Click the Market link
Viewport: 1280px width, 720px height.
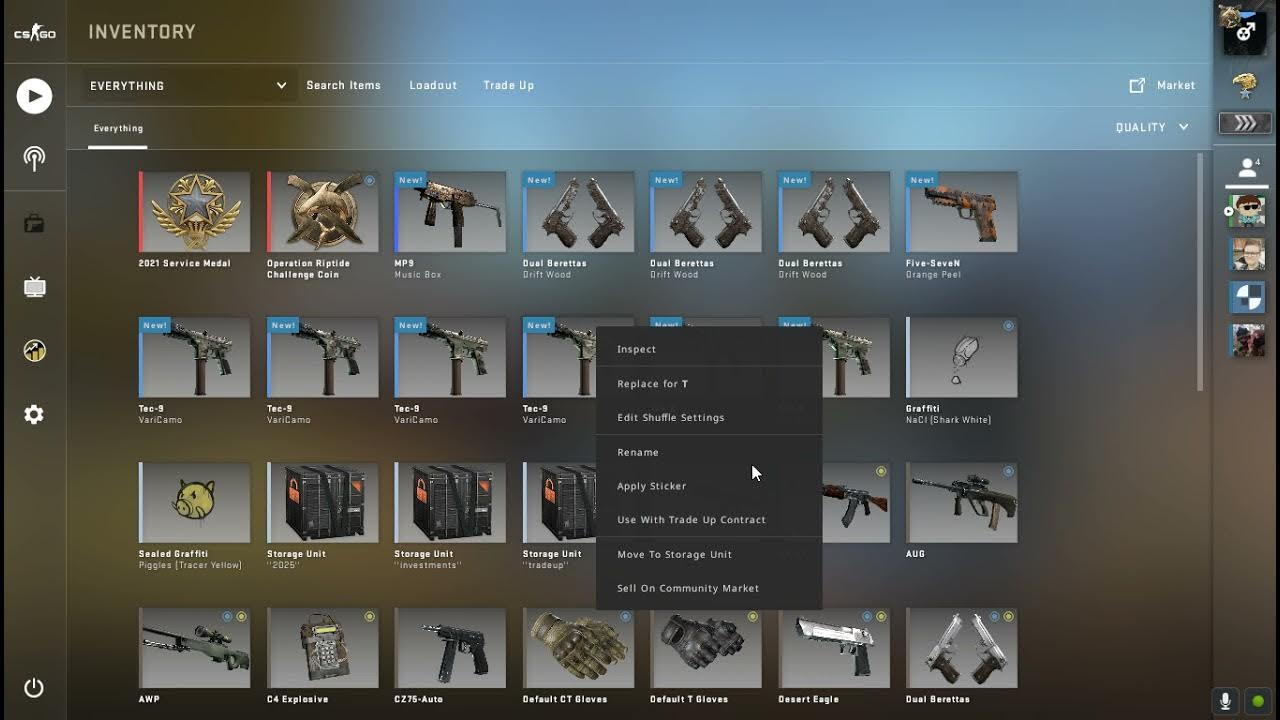(1176, 85)
